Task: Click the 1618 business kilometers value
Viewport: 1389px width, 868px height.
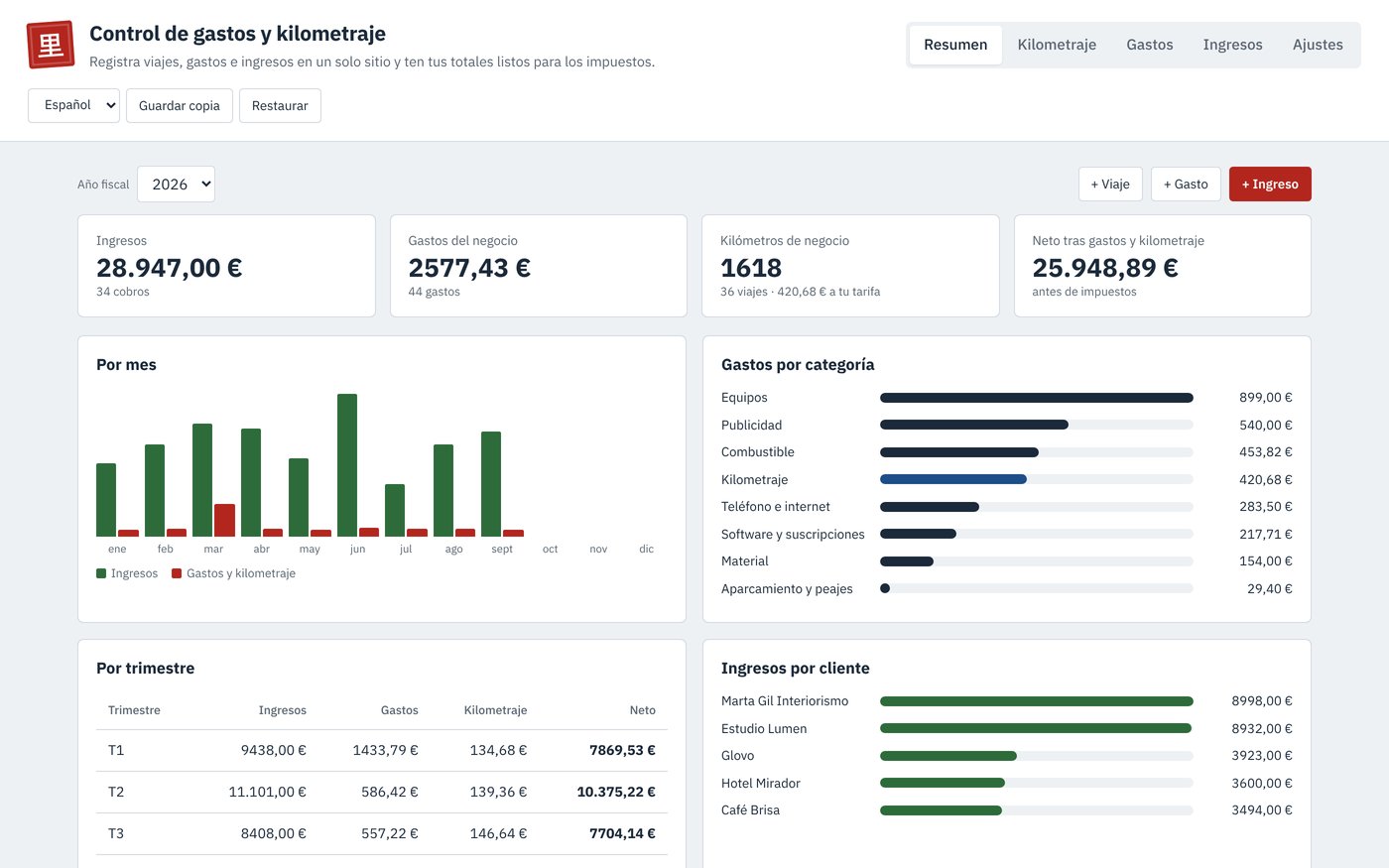Action: pos(751,268)
